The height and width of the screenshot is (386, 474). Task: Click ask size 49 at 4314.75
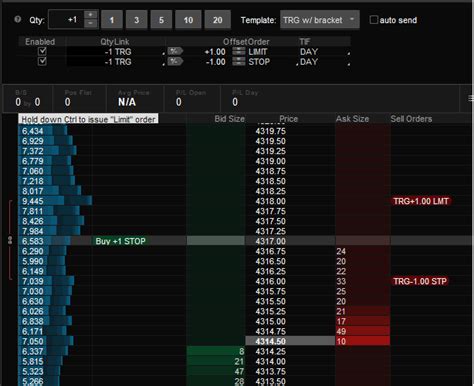coord(363,331)
